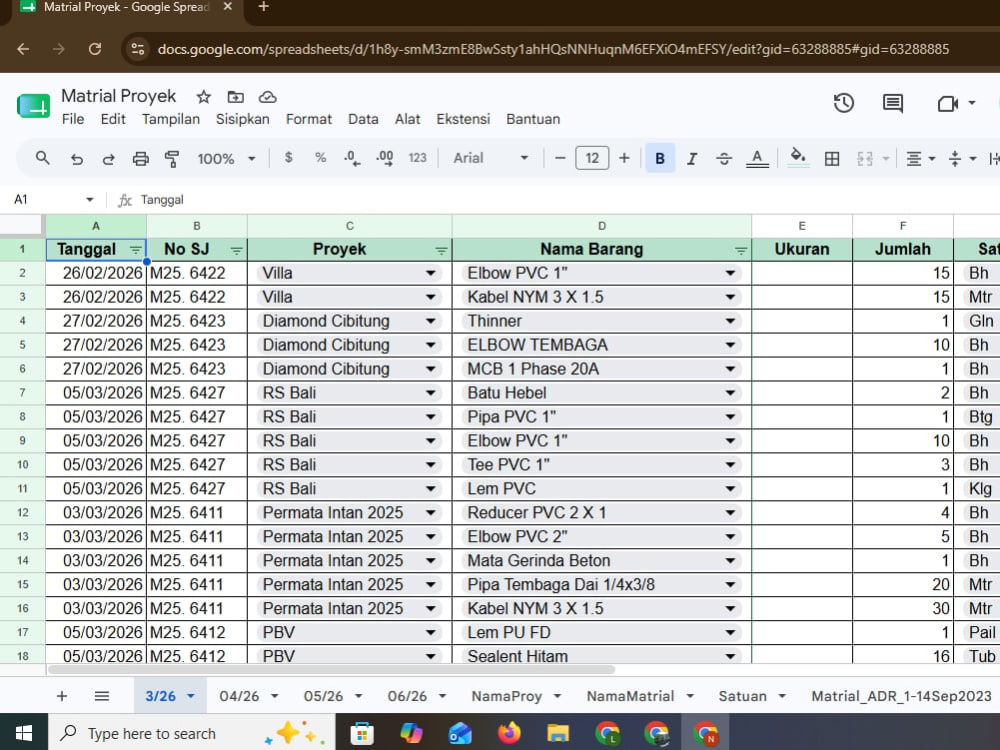Print the spreadsheet
Screen dimensions: 1000x750
(140, 159)
